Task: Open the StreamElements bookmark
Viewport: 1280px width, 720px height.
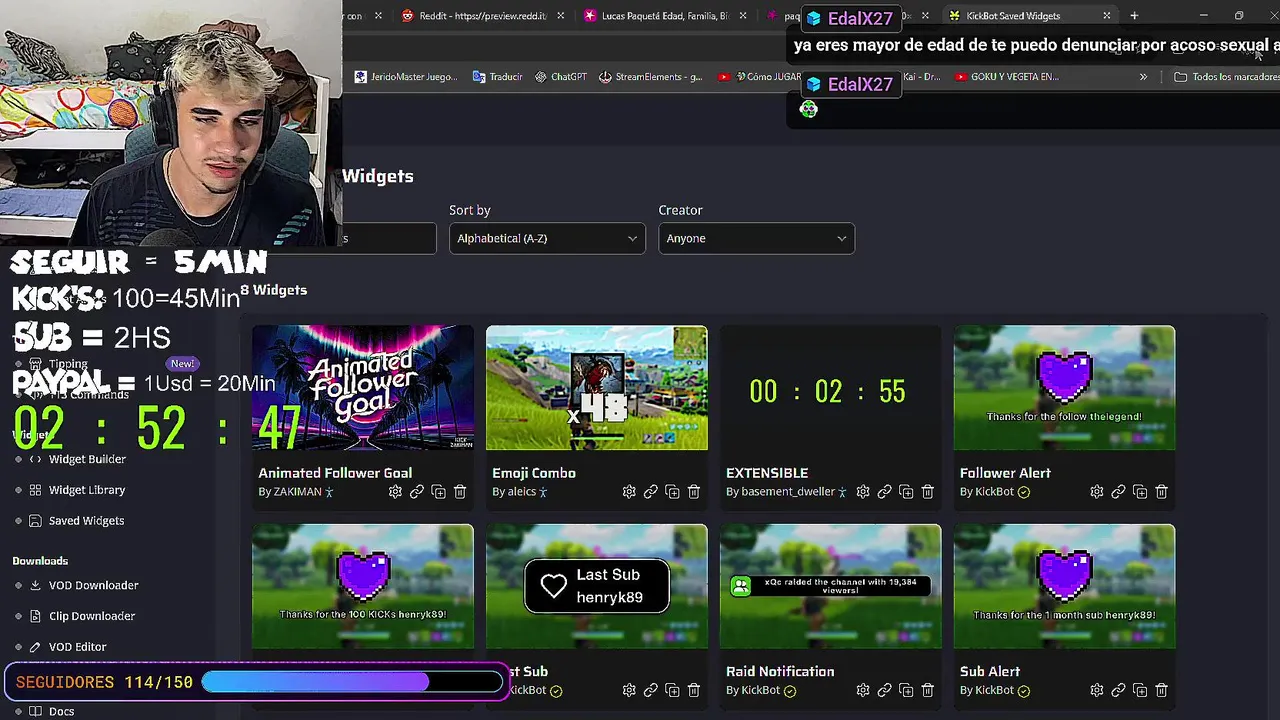Action: [650, 77]
